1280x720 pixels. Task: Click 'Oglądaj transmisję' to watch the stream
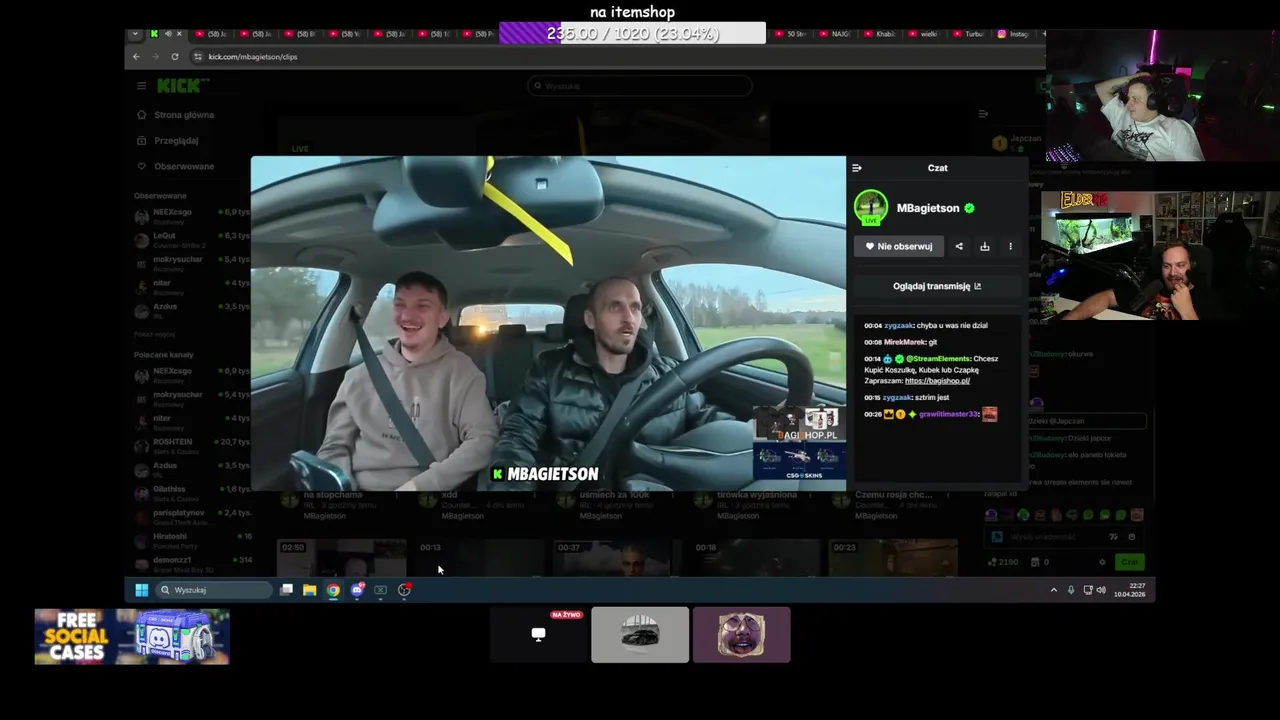(x=937, y=286)
